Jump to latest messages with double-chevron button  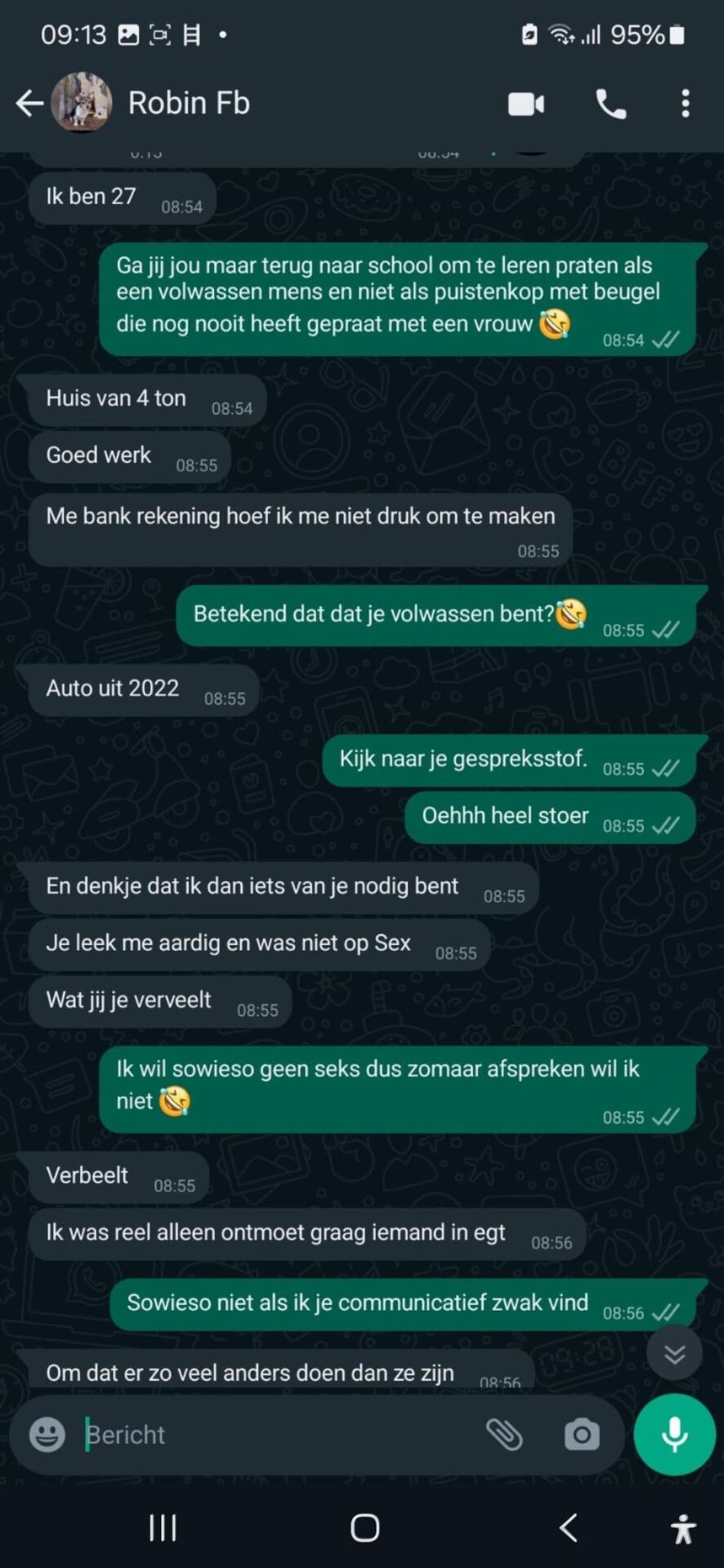tap(674, 1354)
